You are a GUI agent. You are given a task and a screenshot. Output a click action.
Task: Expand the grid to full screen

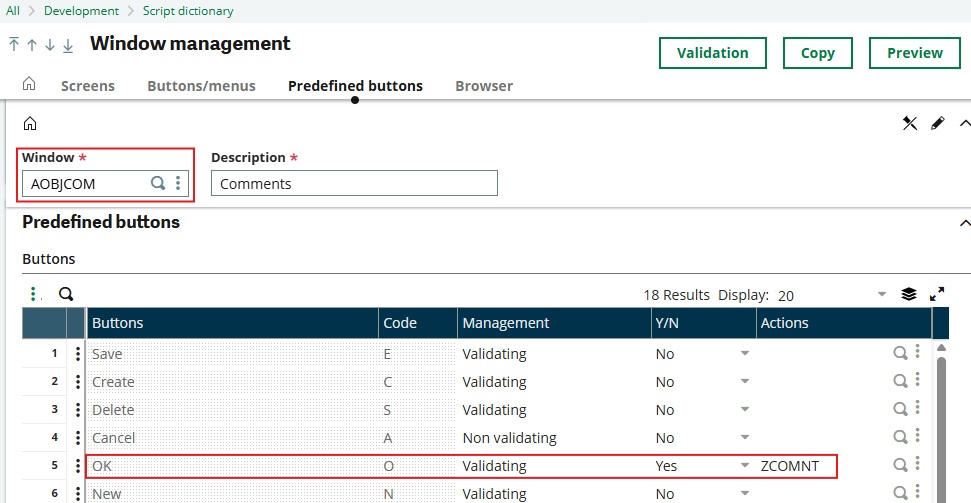point(937,294)
